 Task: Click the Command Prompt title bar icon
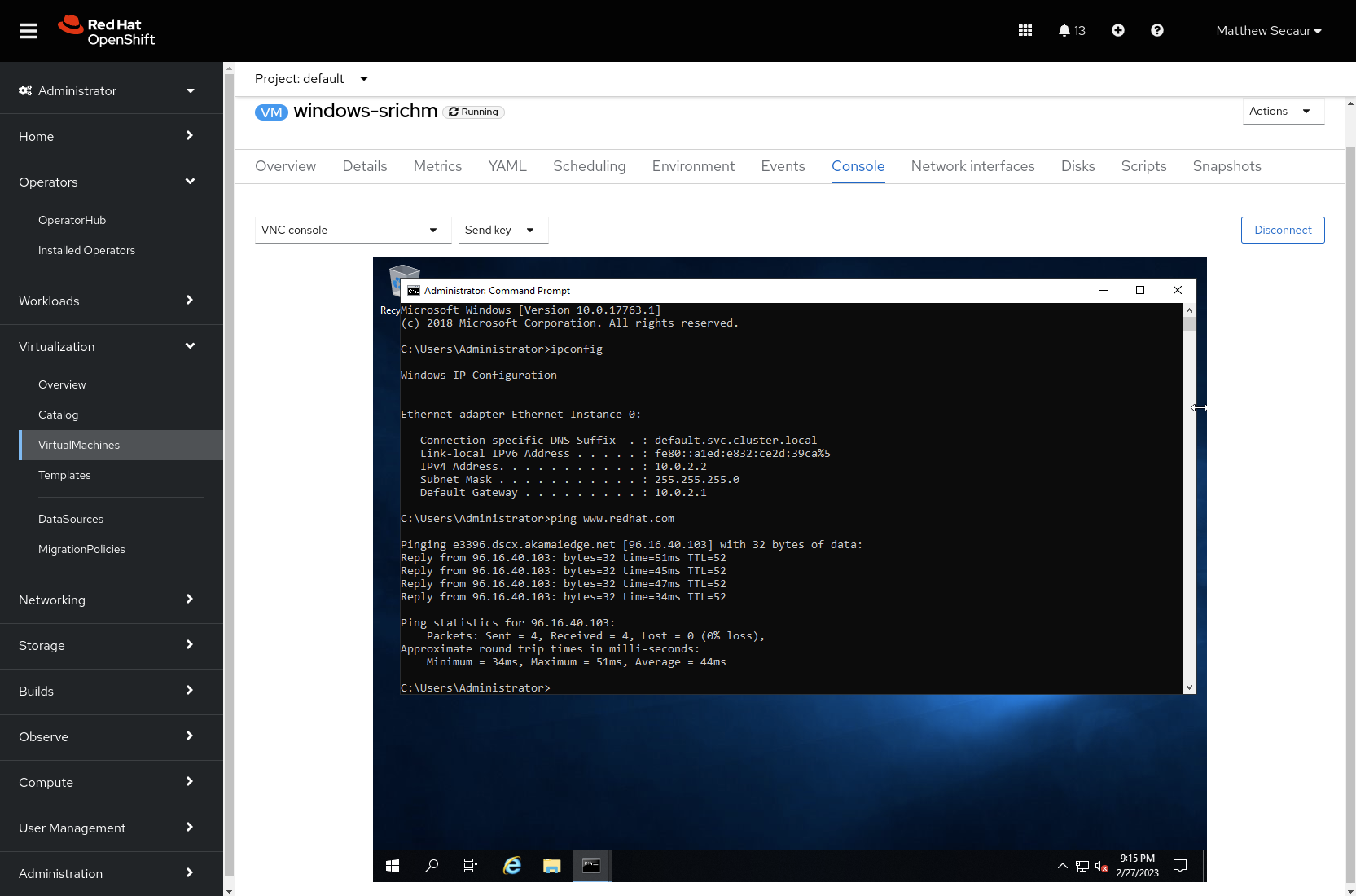414,291
